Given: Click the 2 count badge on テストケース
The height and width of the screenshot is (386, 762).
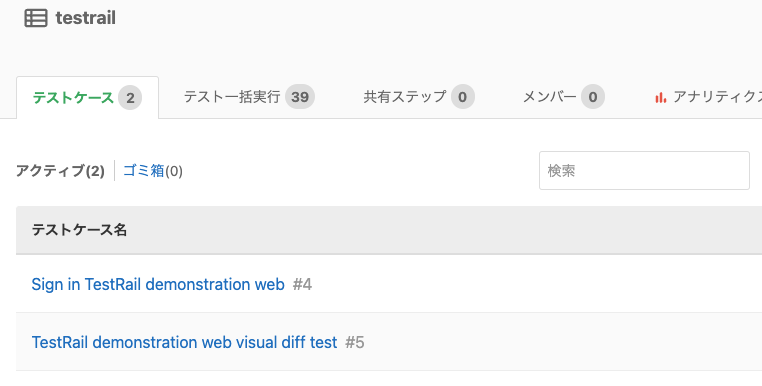Looking at the screenshot, I should click(130, 98).
